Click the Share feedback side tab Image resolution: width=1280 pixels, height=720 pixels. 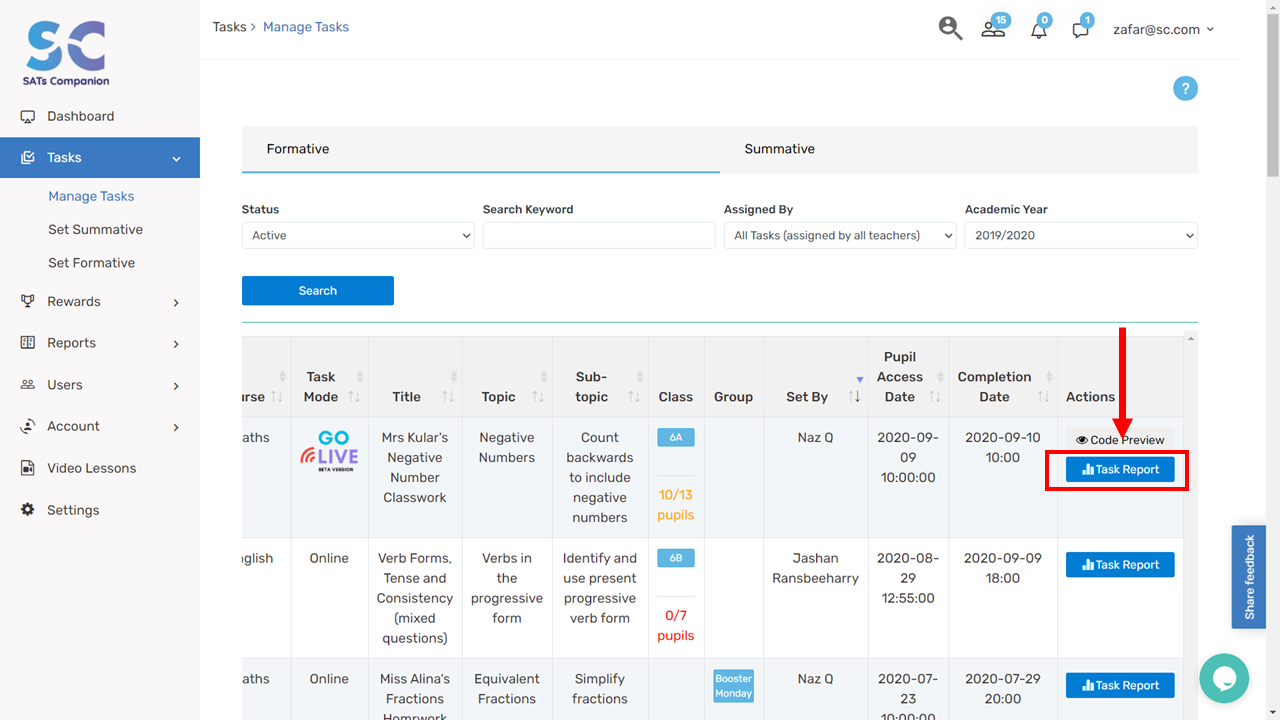coord(1249,577)
